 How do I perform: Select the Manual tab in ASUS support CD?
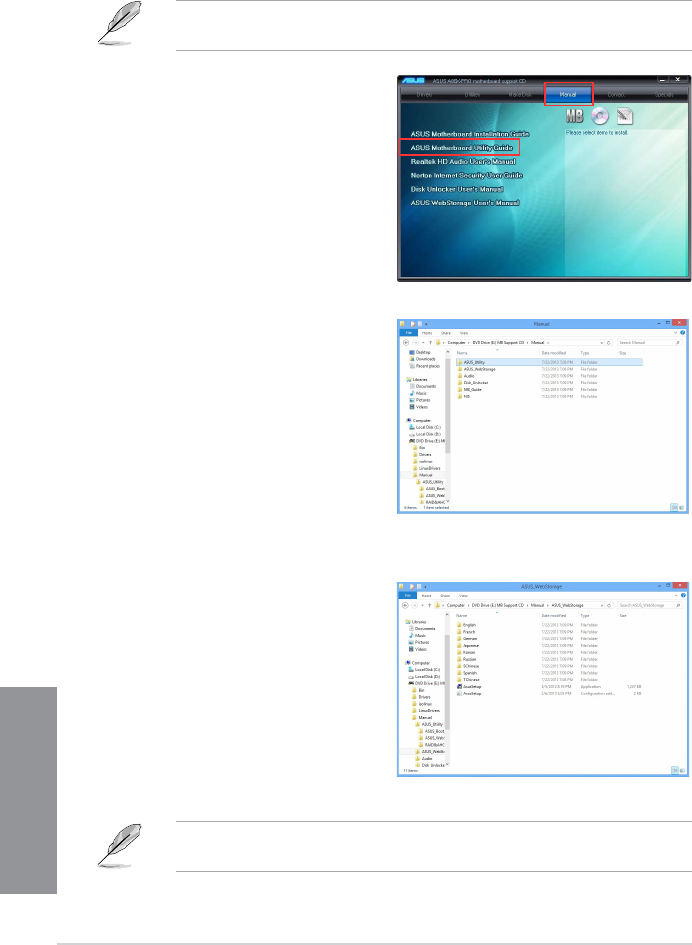(x=568, y=95)
